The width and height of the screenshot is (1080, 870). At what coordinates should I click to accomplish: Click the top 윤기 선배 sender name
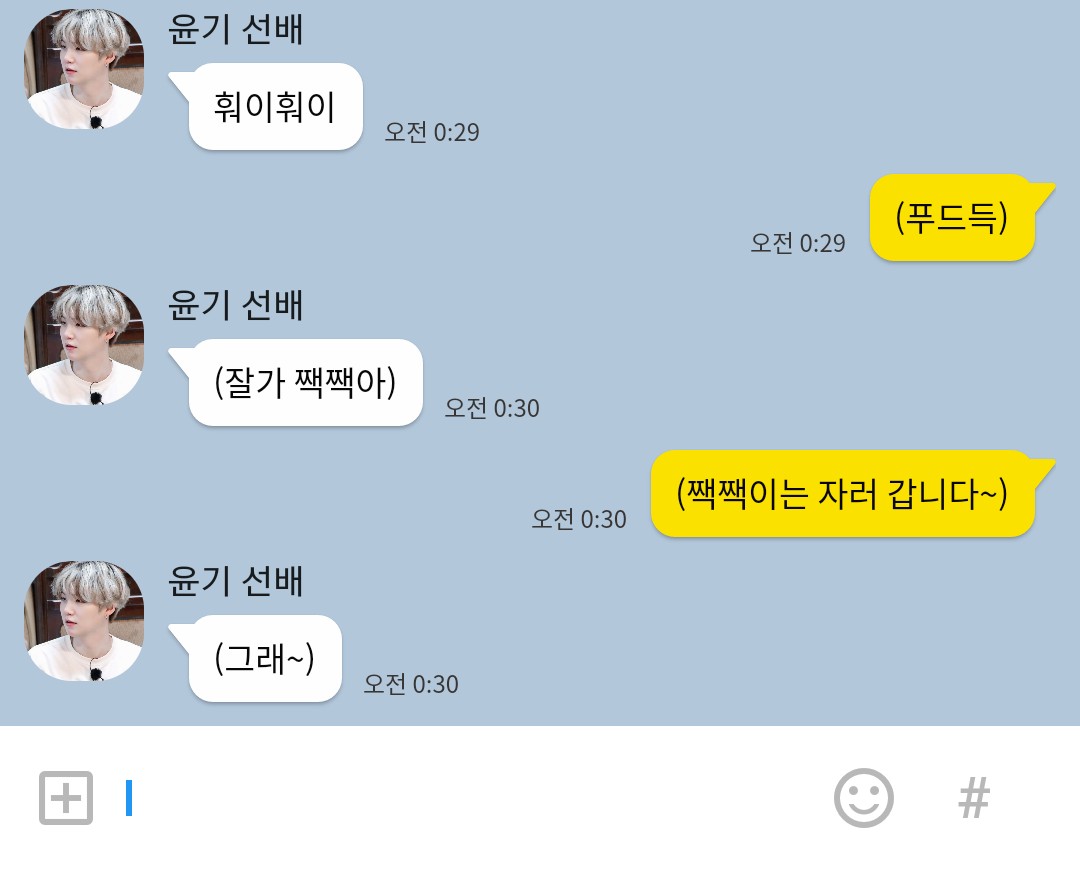236,29
